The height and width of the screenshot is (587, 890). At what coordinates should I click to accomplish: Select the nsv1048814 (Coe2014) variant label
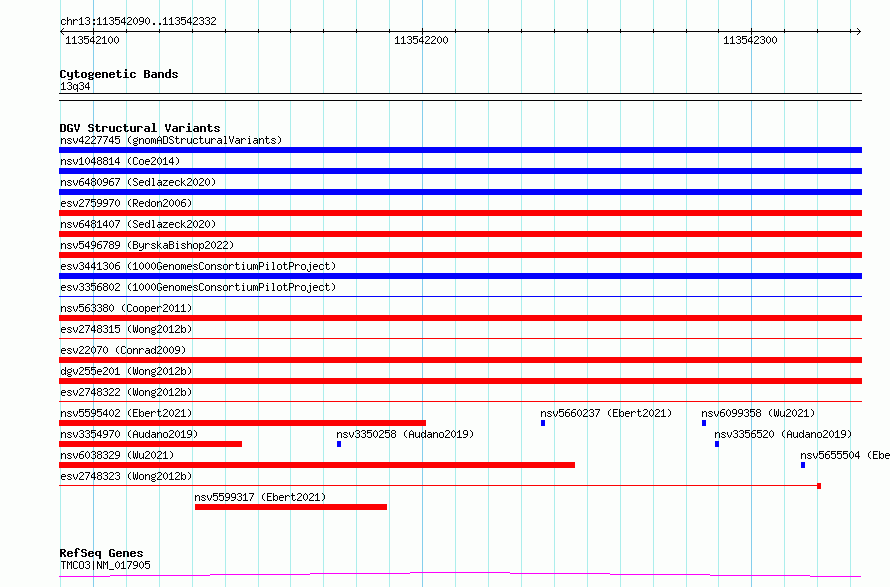pos(120,161)
